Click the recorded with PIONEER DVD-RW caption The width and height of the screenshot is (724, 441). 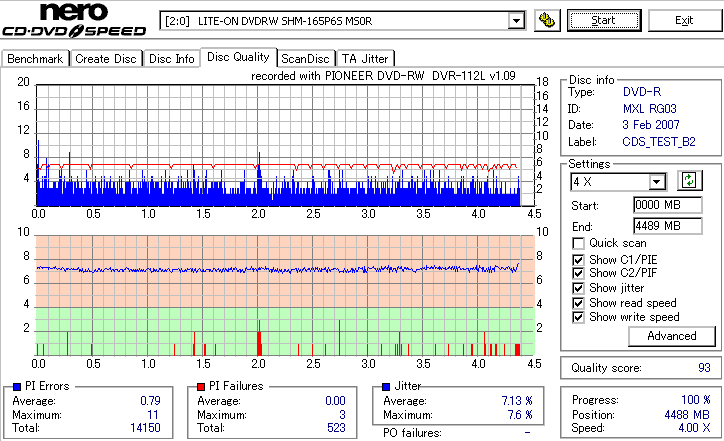tap(383, 76)
